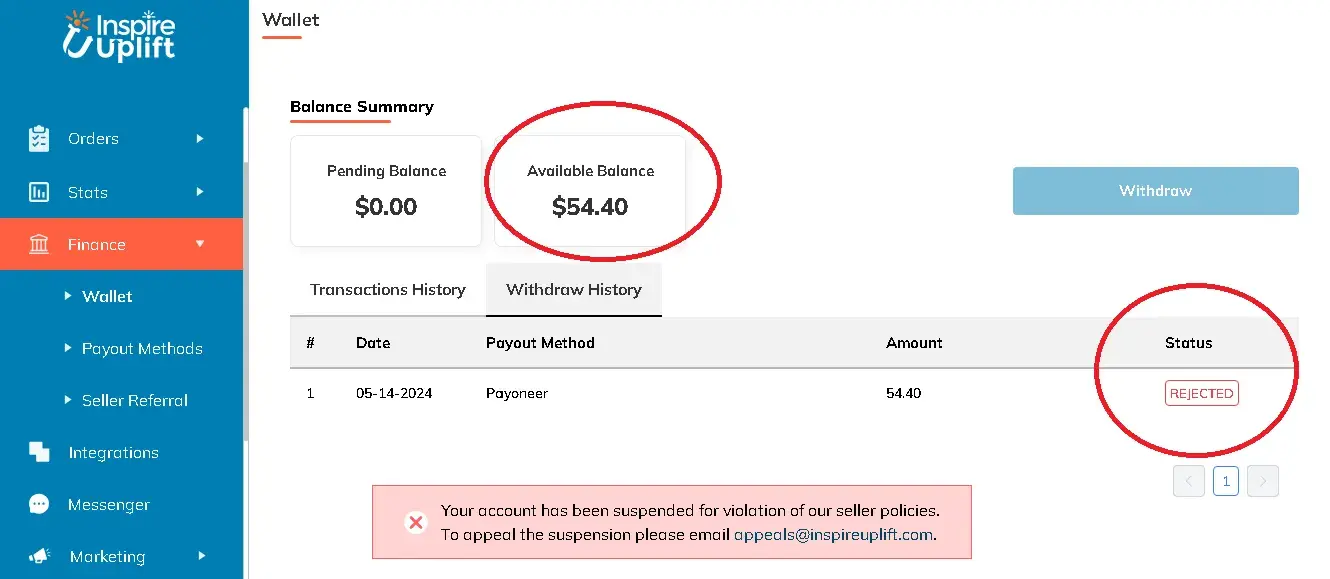Click the Finance bank icon
The image size is (1330, 579).
(39, 244)
